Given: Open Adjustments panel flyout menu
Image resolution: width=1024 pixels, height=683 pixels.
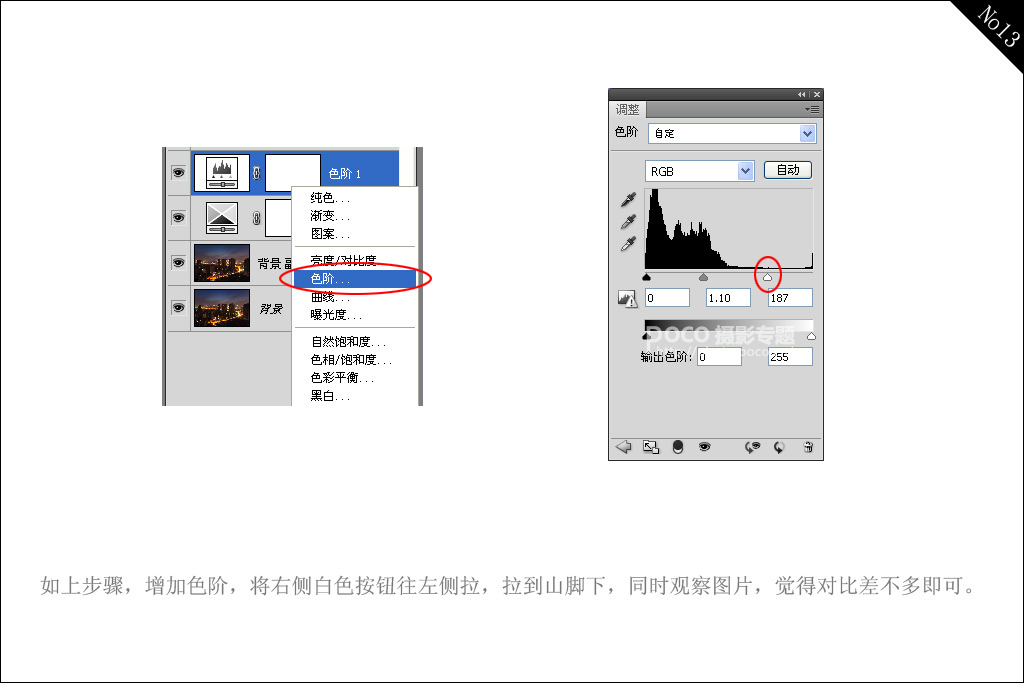Looking at the screenshot, I should click(x=812, y=110).
